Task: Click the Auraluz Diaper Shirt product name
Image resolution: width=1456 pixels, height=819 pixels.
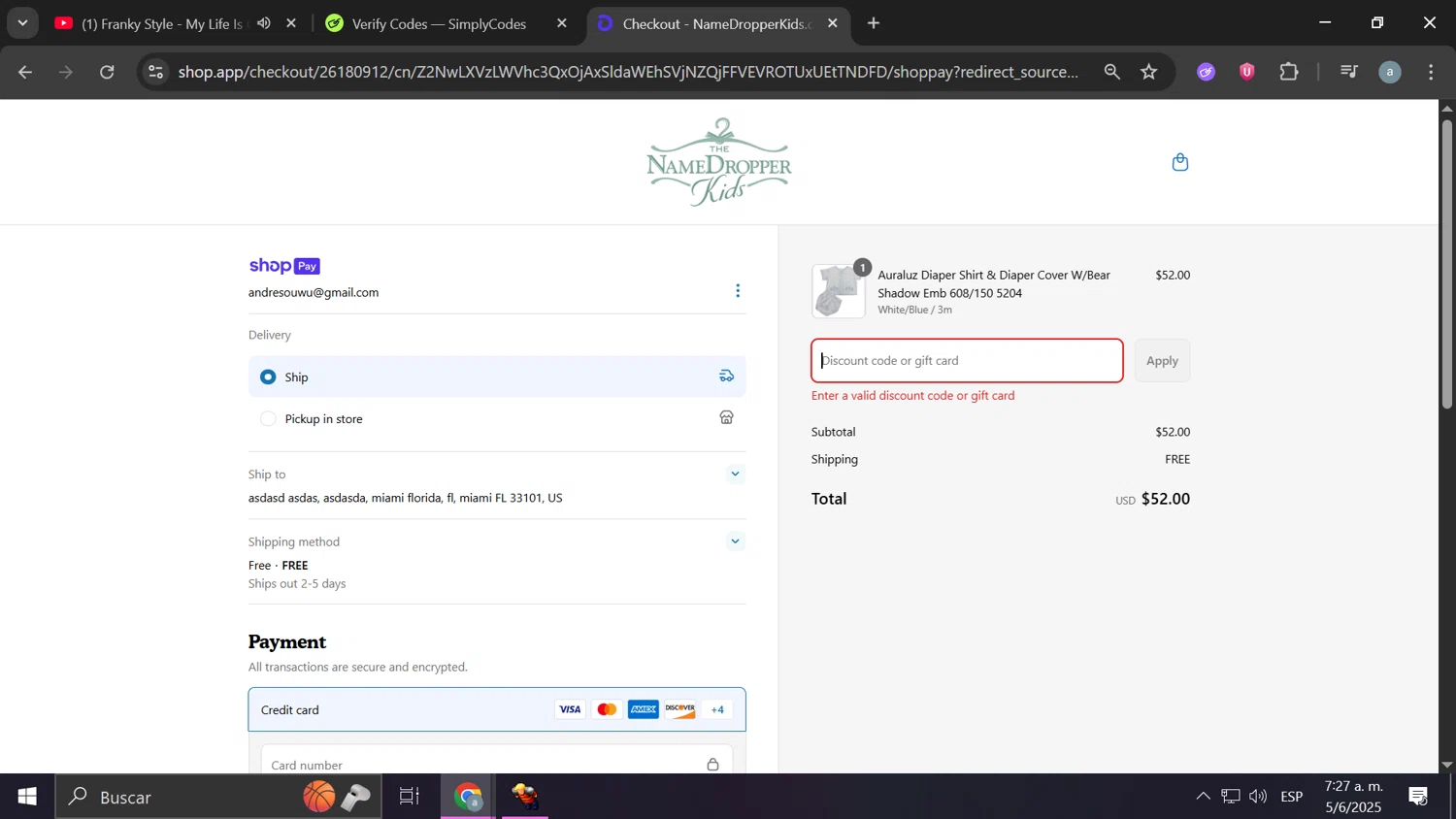Action: click(994, 283)
